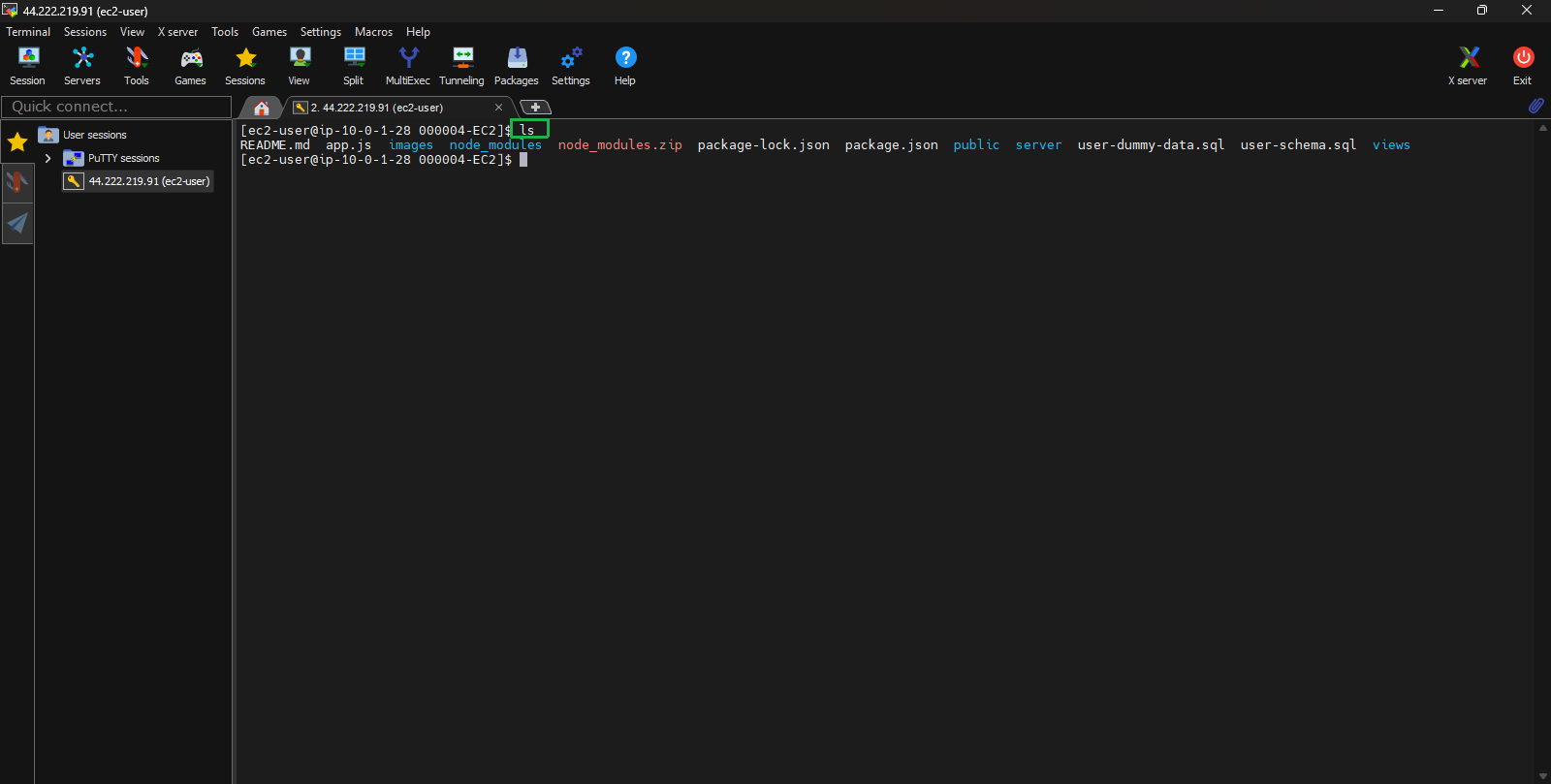Screen dimensions: 1551x784
Task: Click the public directory name
Action: [x=976, y=145]
